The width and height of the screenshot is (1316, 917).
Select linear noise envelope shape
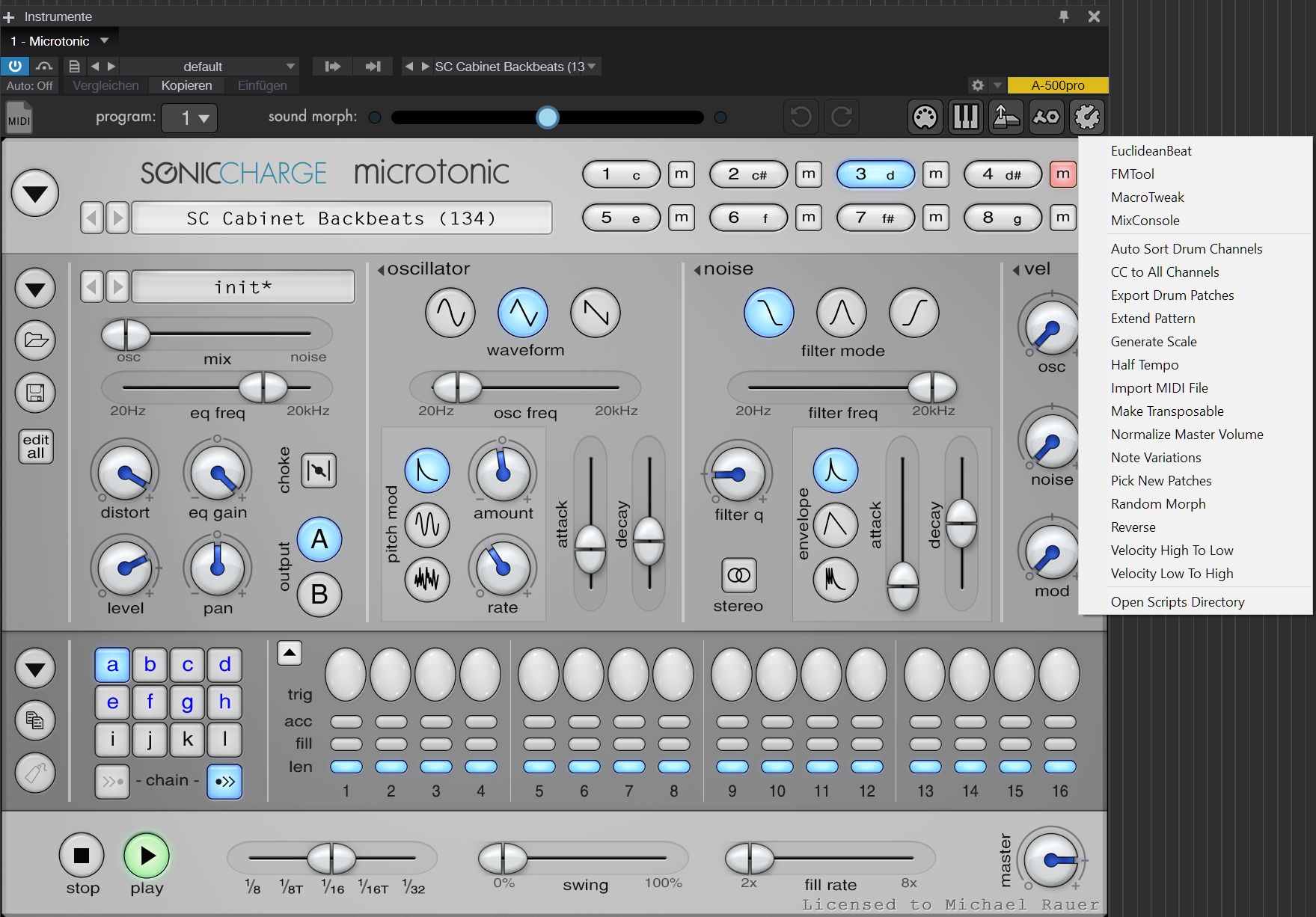(x=836, y=525)
